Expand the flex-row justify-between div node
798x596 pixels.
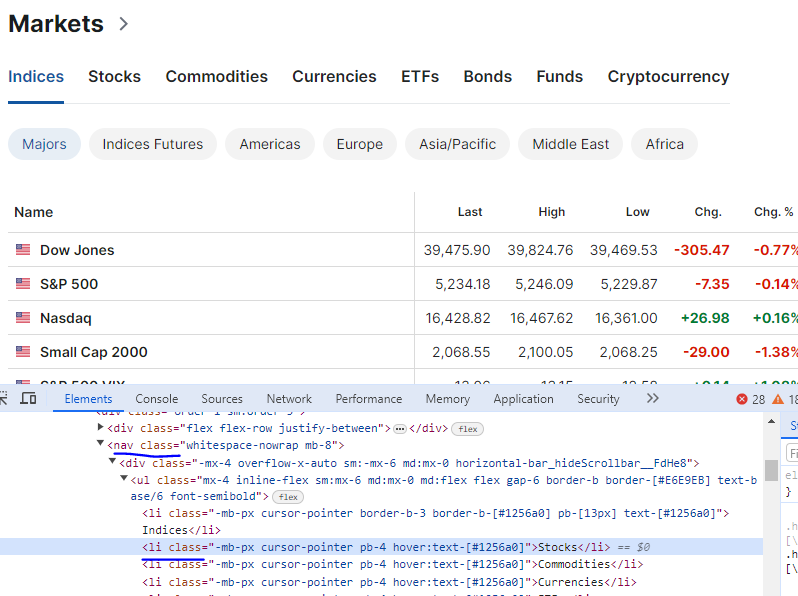tap(100, 427)
